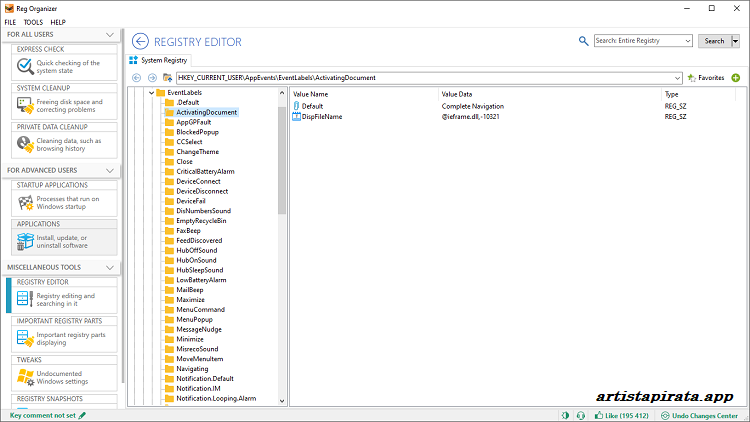The height and width of the screenshot is (422, 750).
Task: Select the LowBatteryAlarm key
Action: 201,280
